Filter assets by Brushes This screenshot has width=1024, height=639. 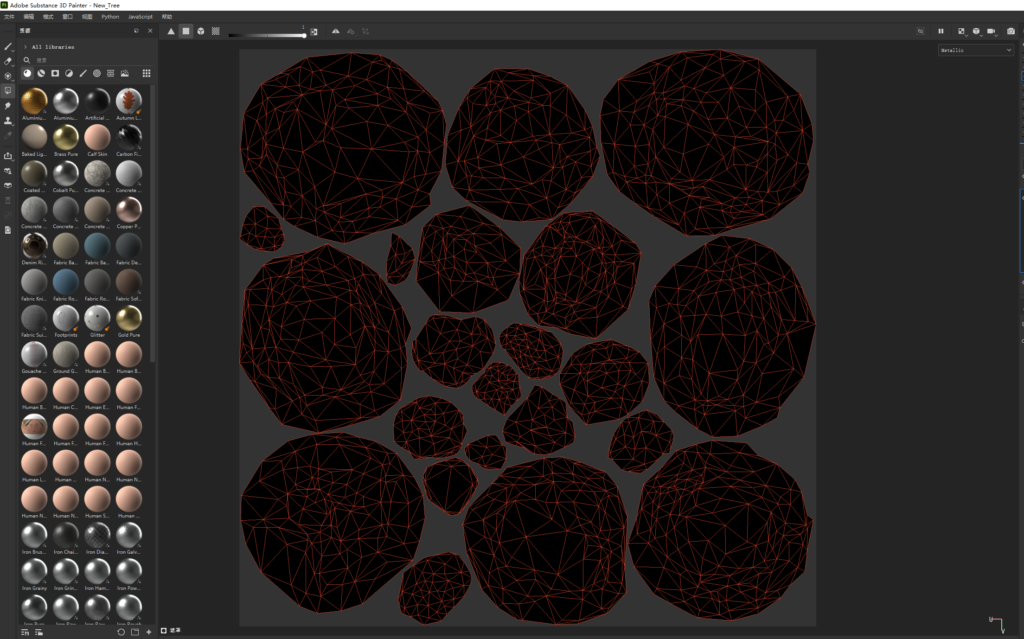click(83, 73)
